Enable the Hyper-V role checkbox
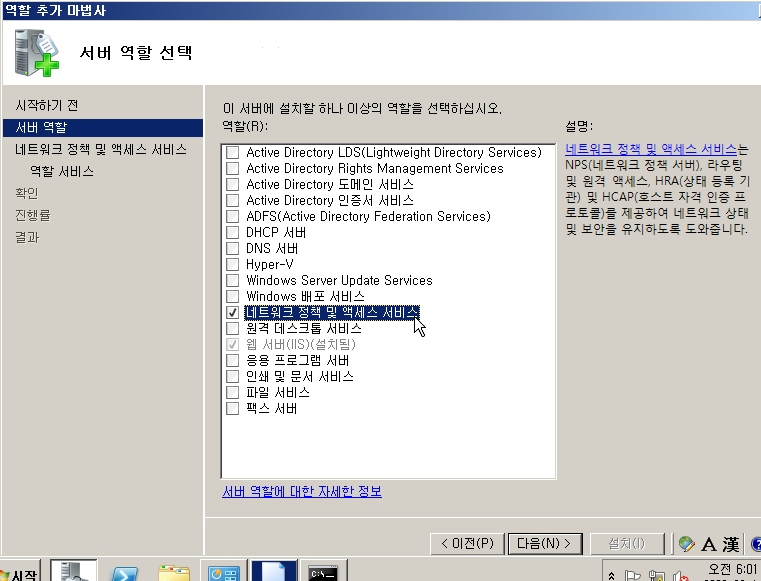 [232, 265]
